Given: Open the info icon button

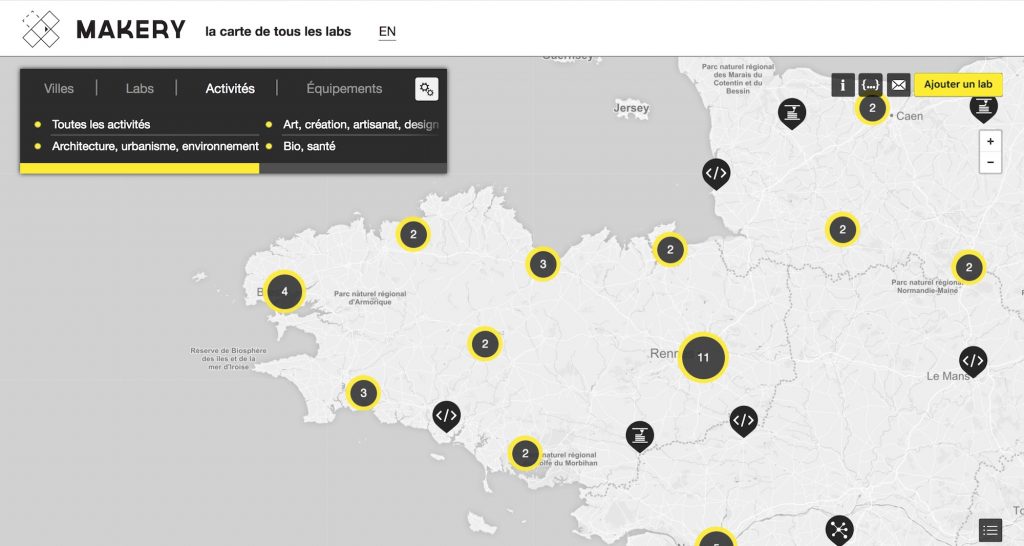Looking at the screenshot, I should point(842,85).
